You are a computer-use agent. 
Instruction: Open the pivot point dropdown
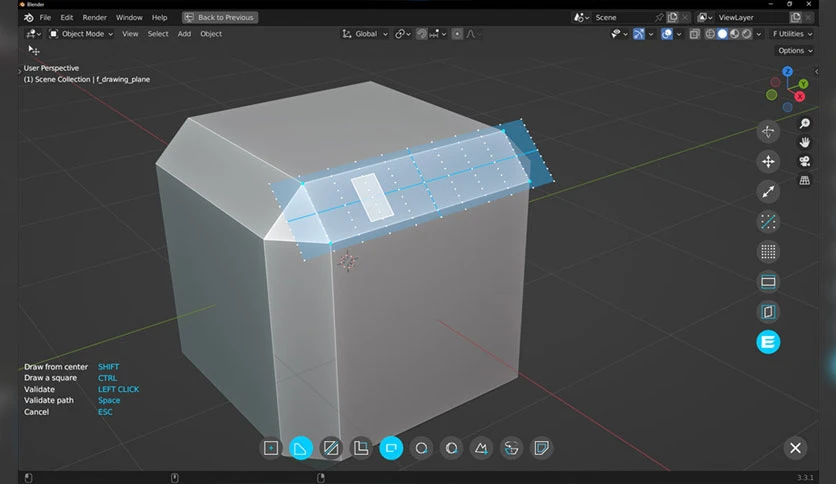(x=403, y=34)
